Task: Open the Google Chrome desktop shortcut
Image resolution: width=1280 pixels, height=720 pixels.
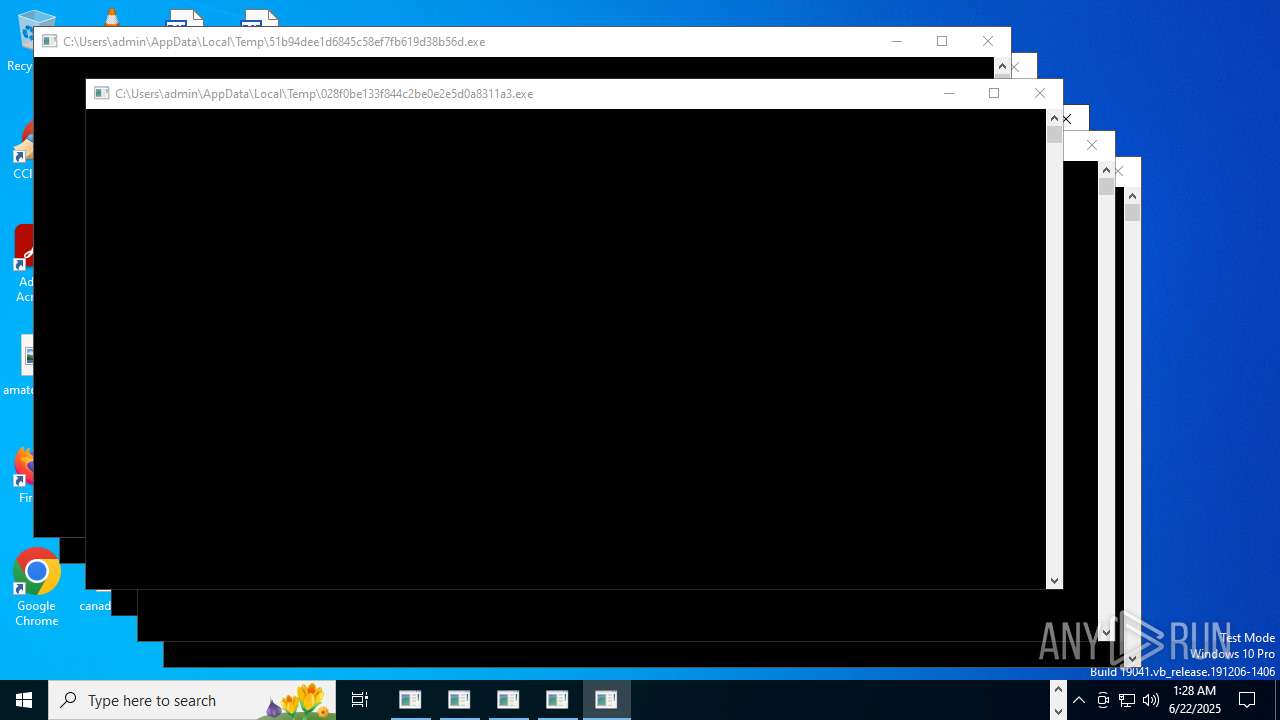Action: point(37,588)
